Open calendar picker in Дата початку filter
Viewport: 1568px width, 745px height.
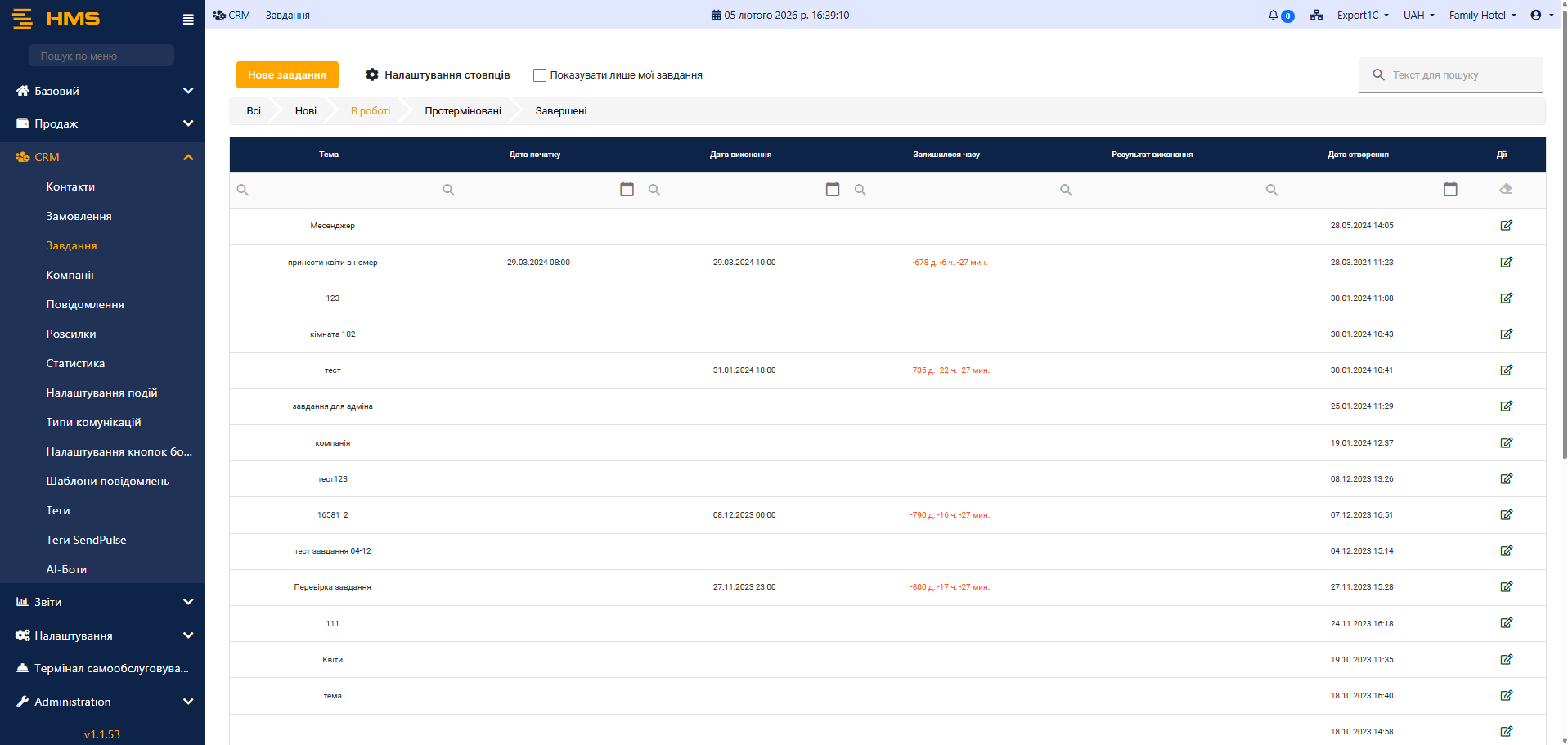click(x=627, y=190)
